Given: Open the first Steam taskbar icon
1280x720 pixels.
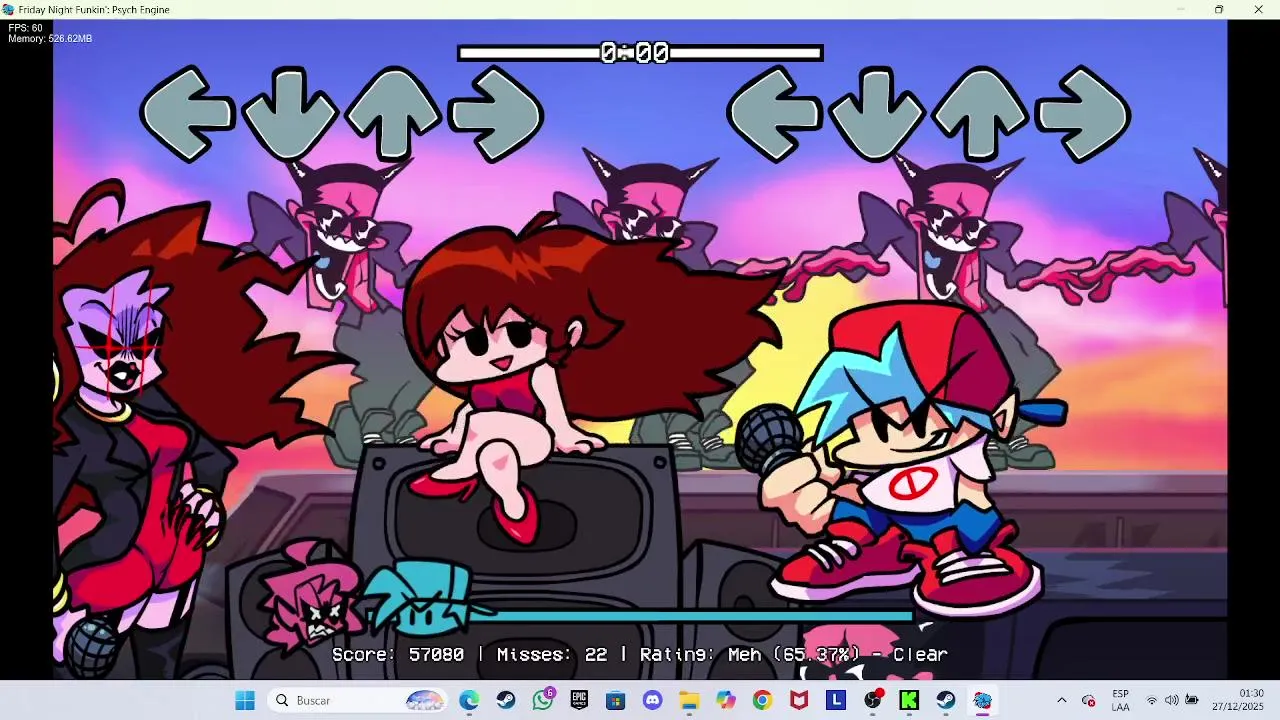Looking at the screenshot, I should (x=506, y=700).
